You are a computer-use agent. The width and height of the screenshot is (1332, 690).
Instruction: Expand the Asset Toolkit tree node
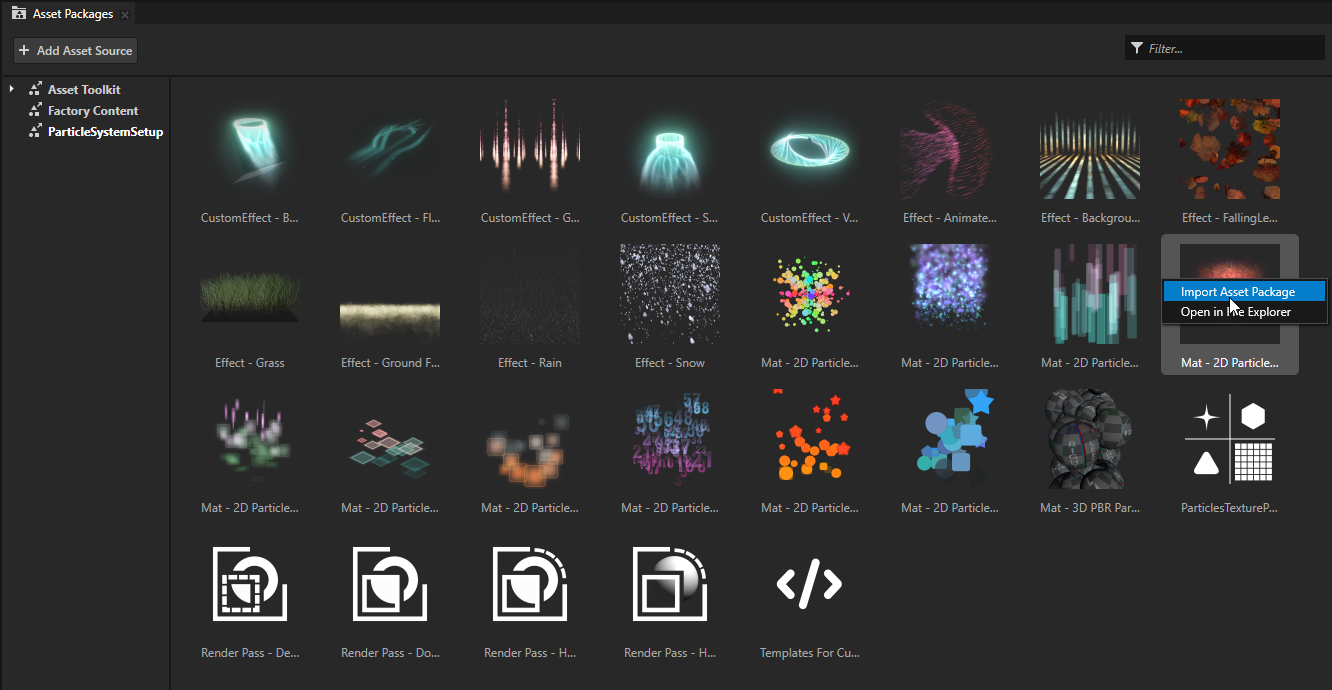point(11,88)
